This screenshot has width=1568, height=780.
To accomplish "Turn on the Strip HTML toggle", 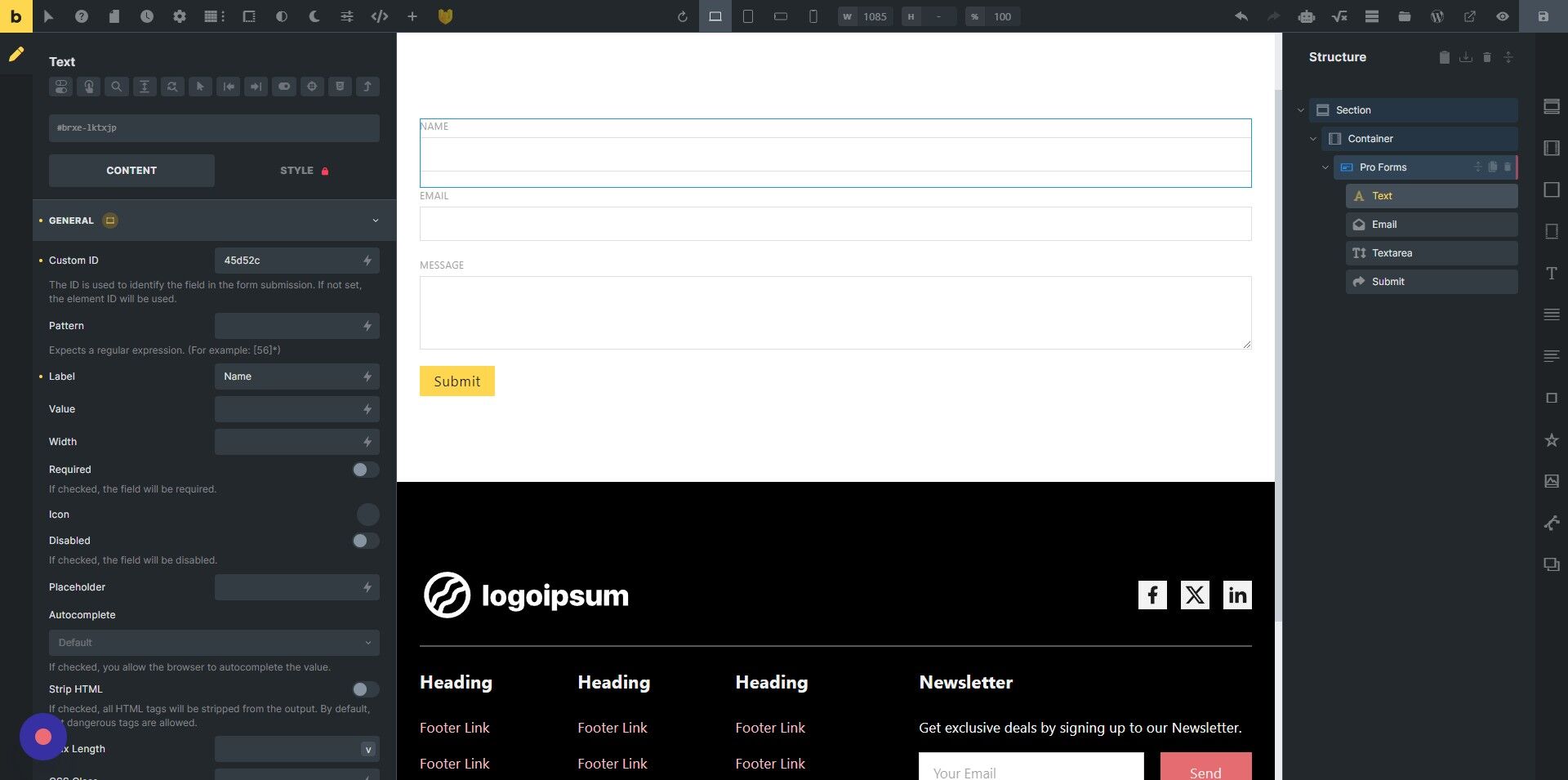I will (365, 689).
